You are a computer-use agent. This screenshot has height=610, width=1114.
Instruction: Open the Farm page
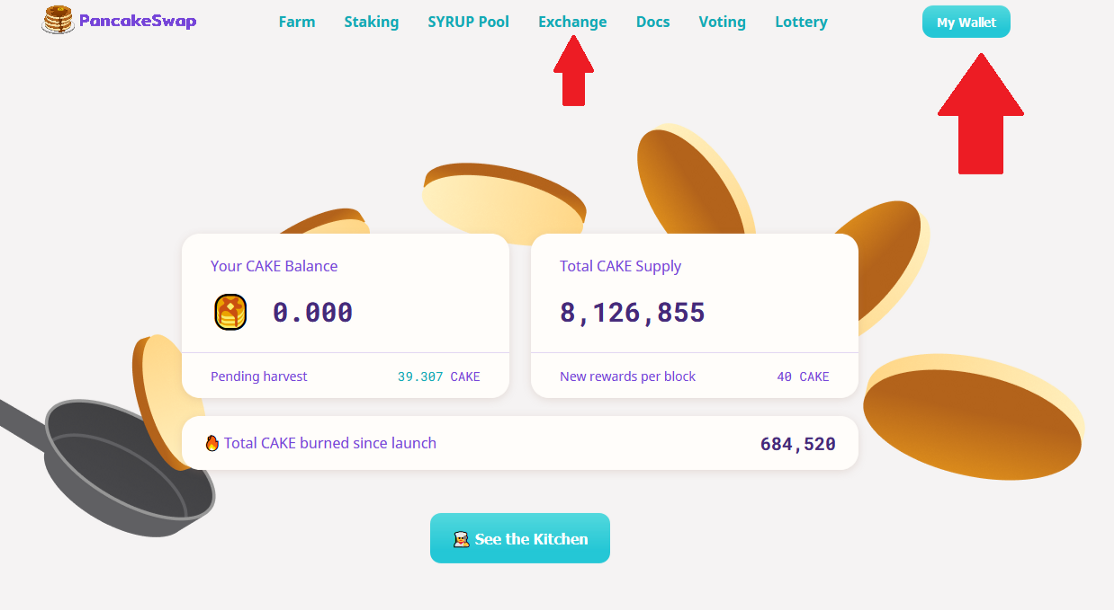[297, 22]
